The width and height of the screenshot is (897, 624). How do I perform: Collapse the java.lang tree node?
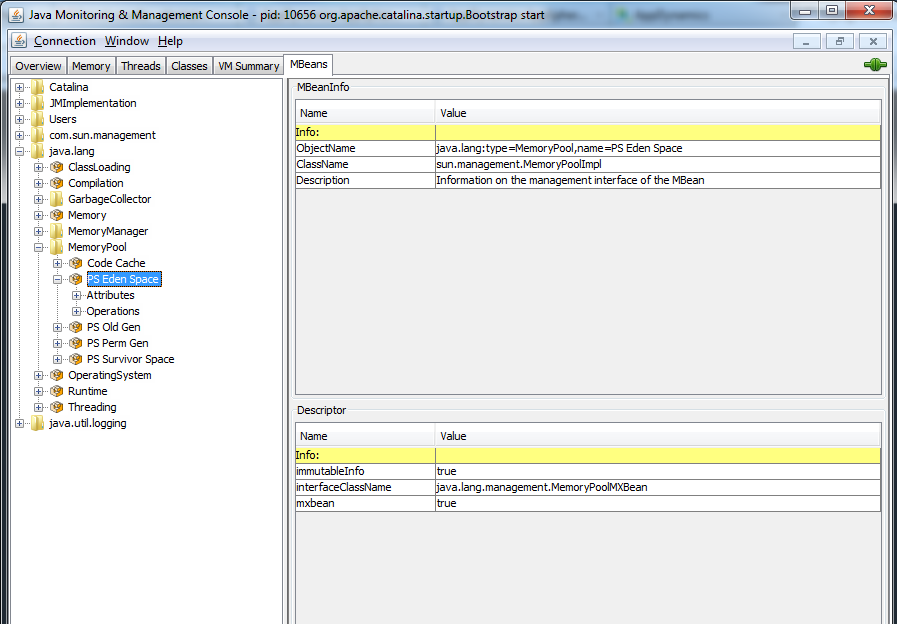(20, 151)
